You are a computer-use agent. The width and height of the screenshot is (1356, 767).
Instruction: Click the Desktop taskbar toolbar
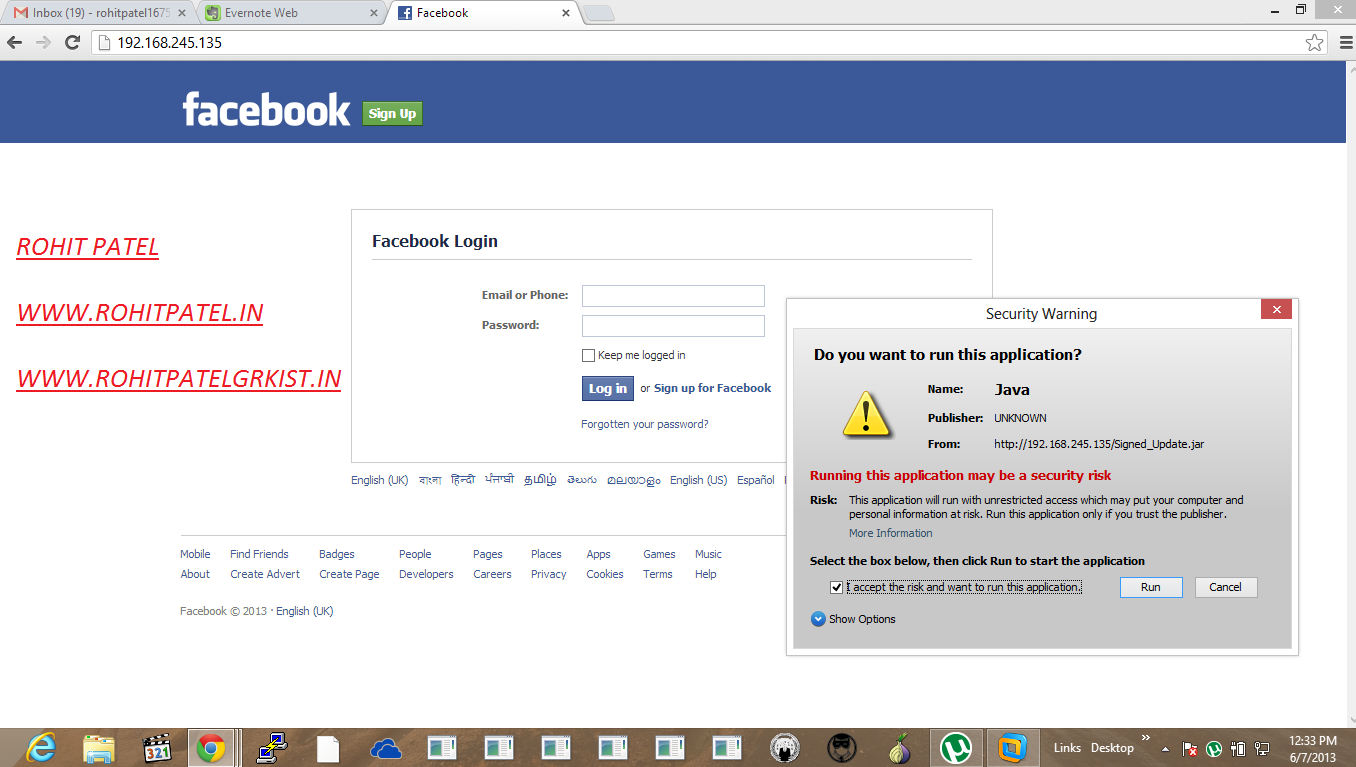coord(1112,748)
